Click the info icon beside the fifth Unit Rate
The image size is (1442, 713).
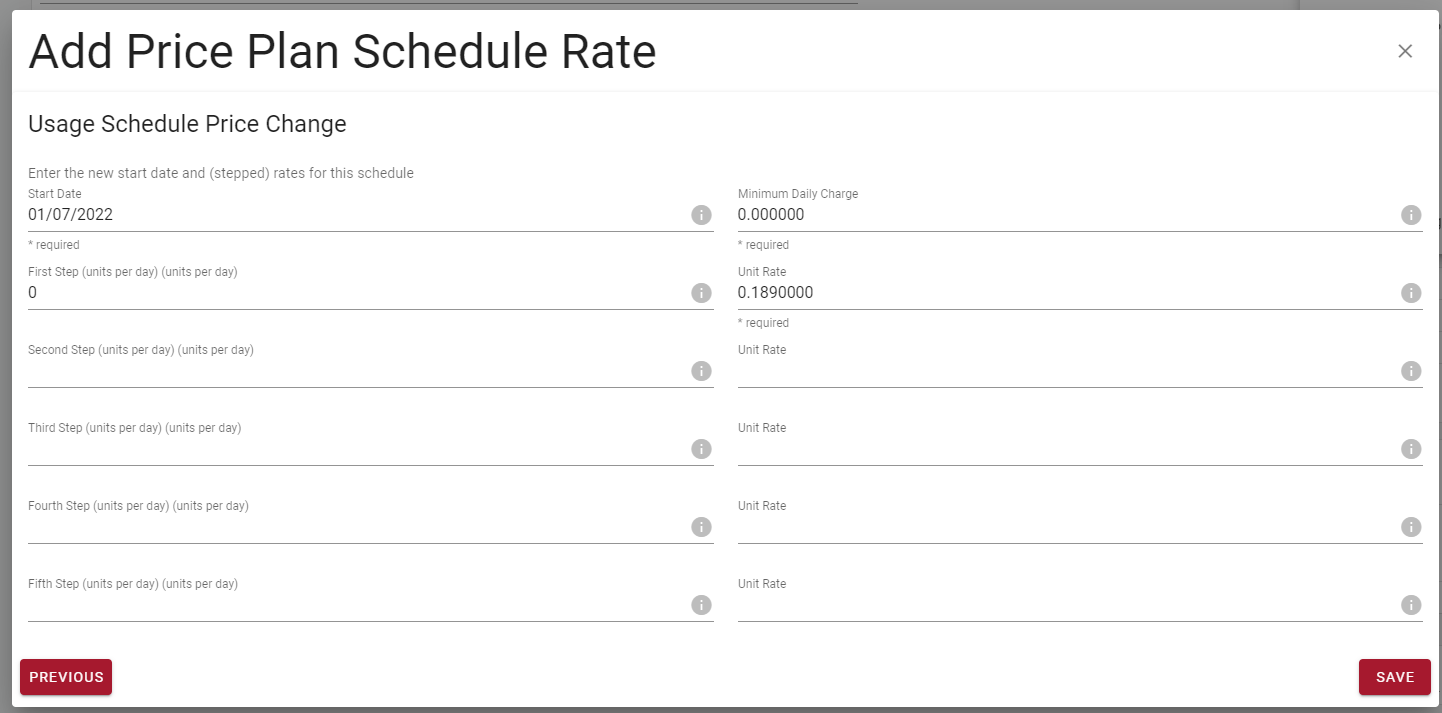[1411, 605]
